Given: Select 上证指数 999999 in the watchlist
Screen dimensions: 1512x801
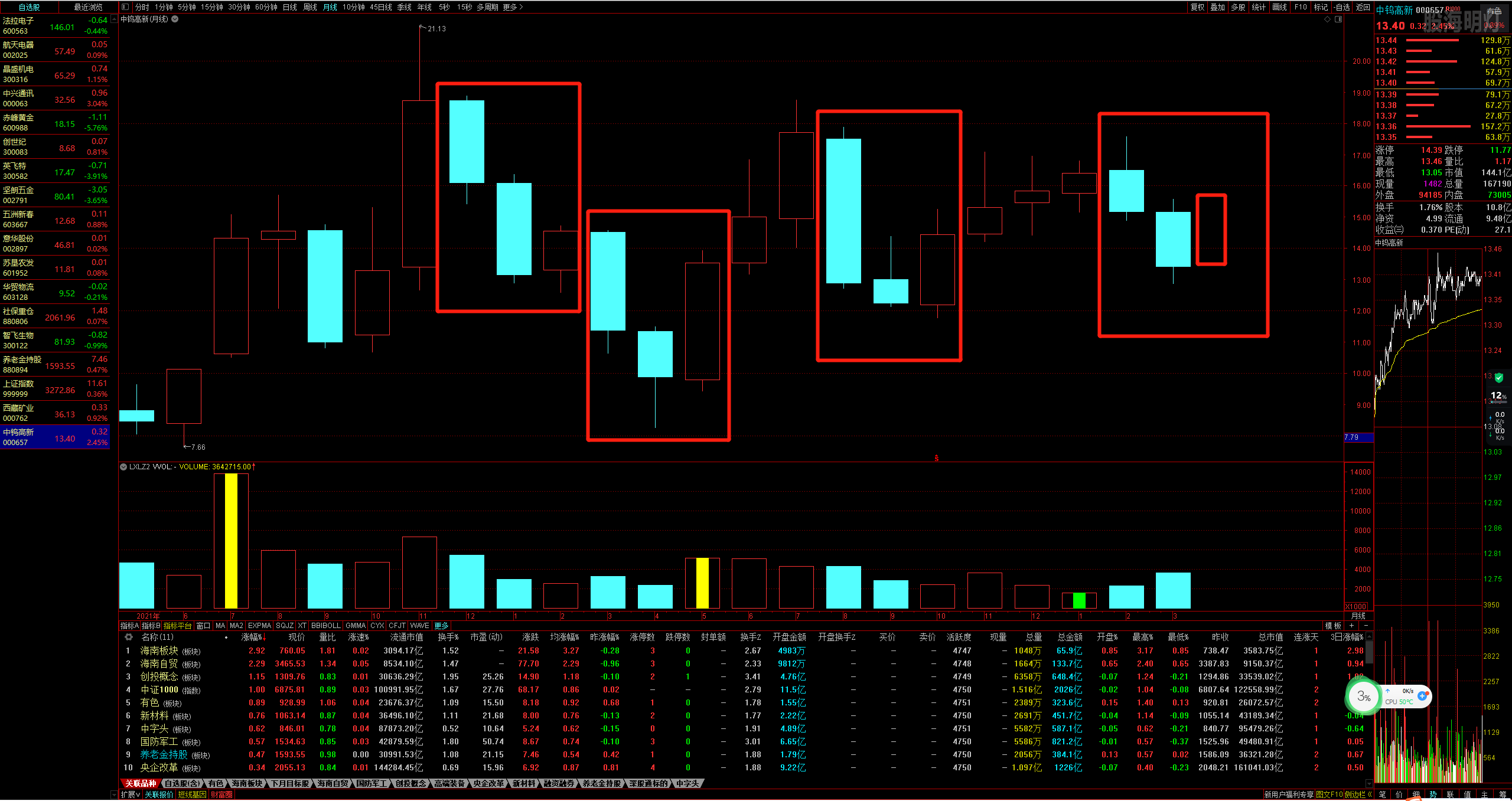Looking at the screenshot, I should point(55,388).
